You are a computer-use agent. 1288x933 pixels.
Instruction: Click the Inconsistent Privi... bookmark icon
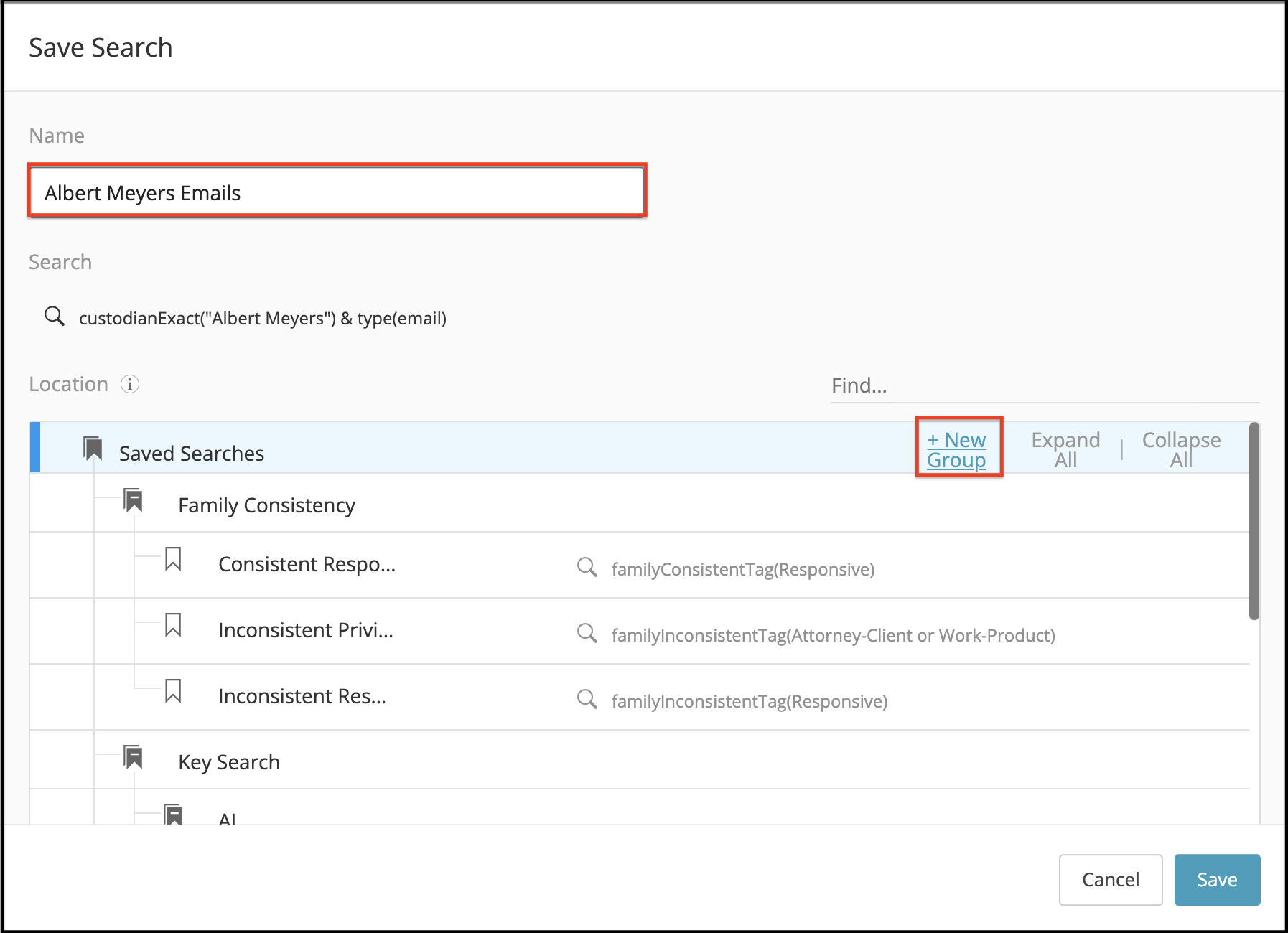click(x=173, y=625)
